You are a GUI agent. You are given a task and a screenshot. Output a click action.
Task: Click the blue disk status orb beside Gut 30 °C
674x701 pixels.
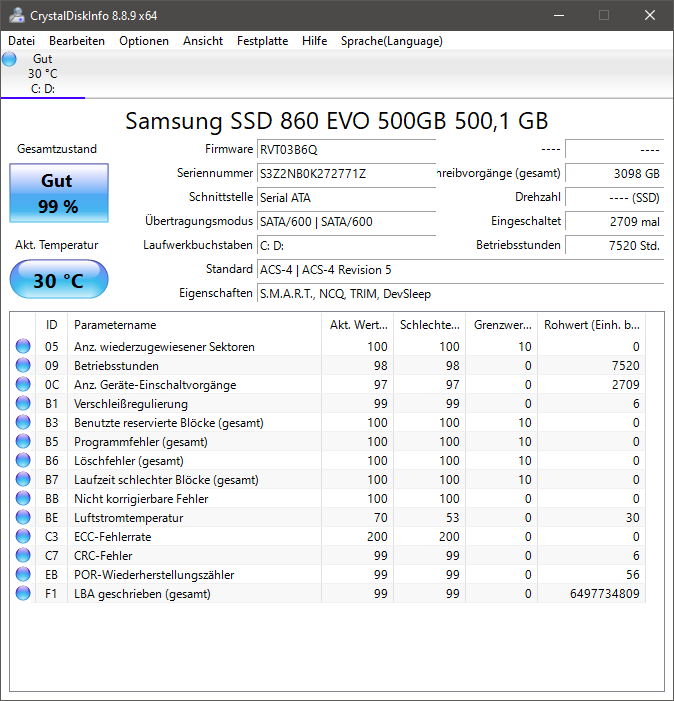click(x=9, y=59)
